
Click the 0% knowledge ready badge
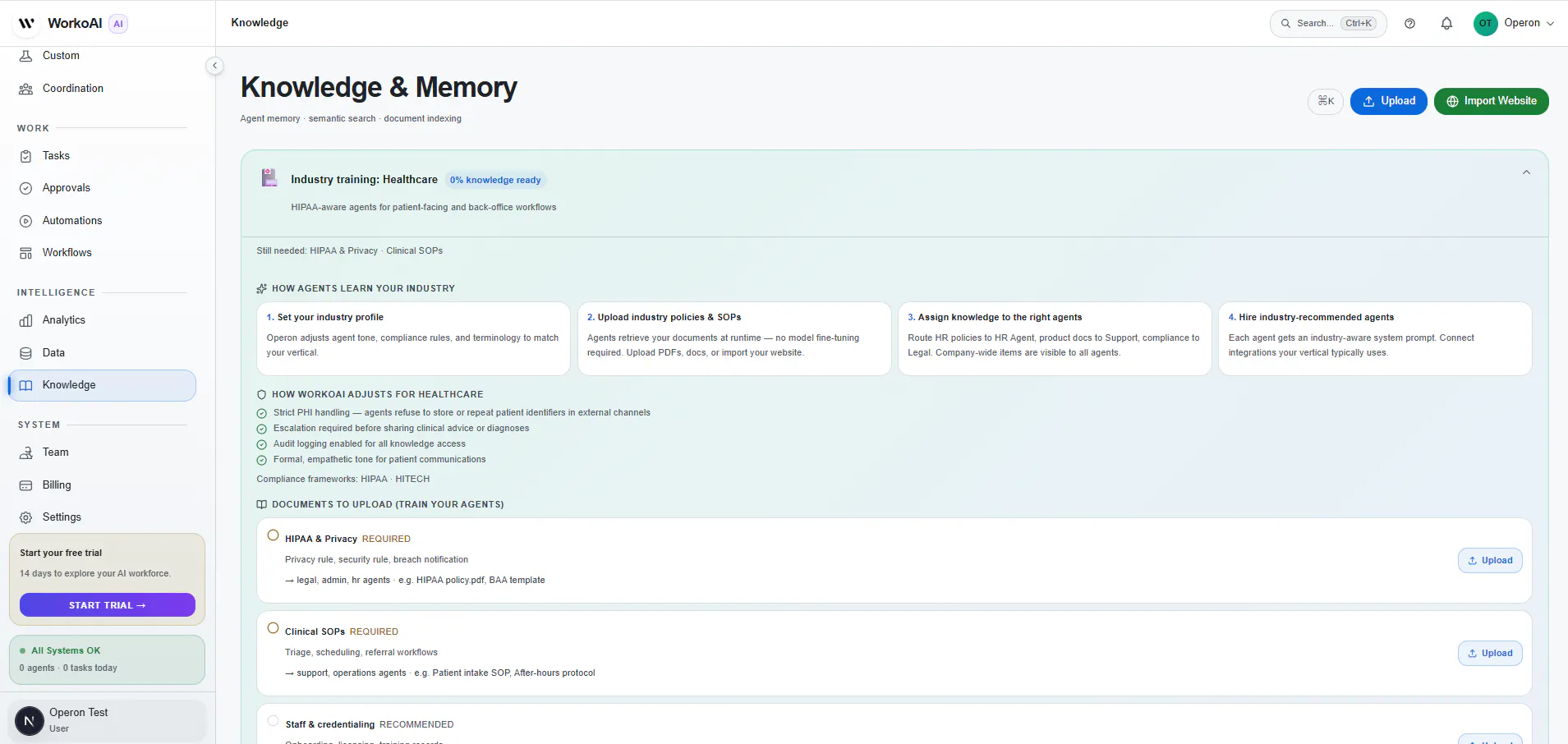(495, 181)
